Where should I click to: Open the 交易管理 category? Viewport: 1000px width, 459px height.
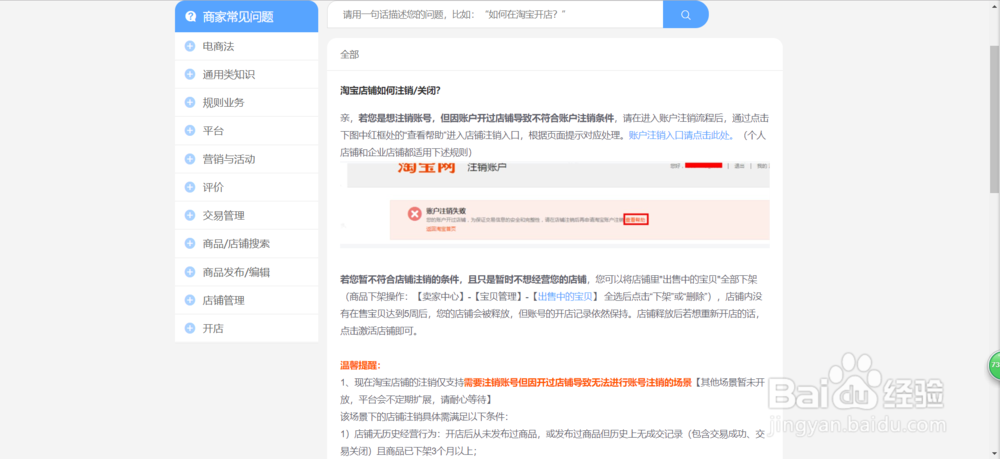(246, 215)
